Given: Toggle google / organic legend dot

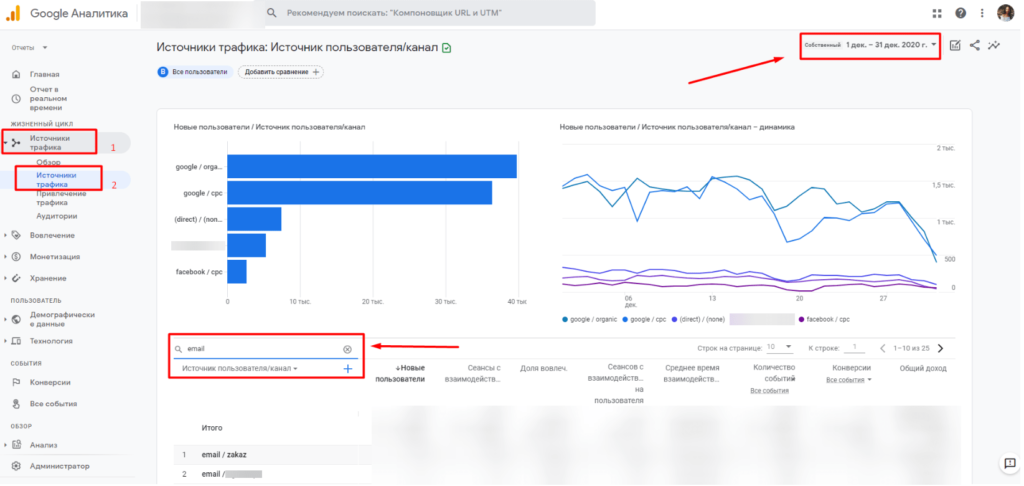Looking at the screenshot, I should pyautogui.click(x=565, y=320).
